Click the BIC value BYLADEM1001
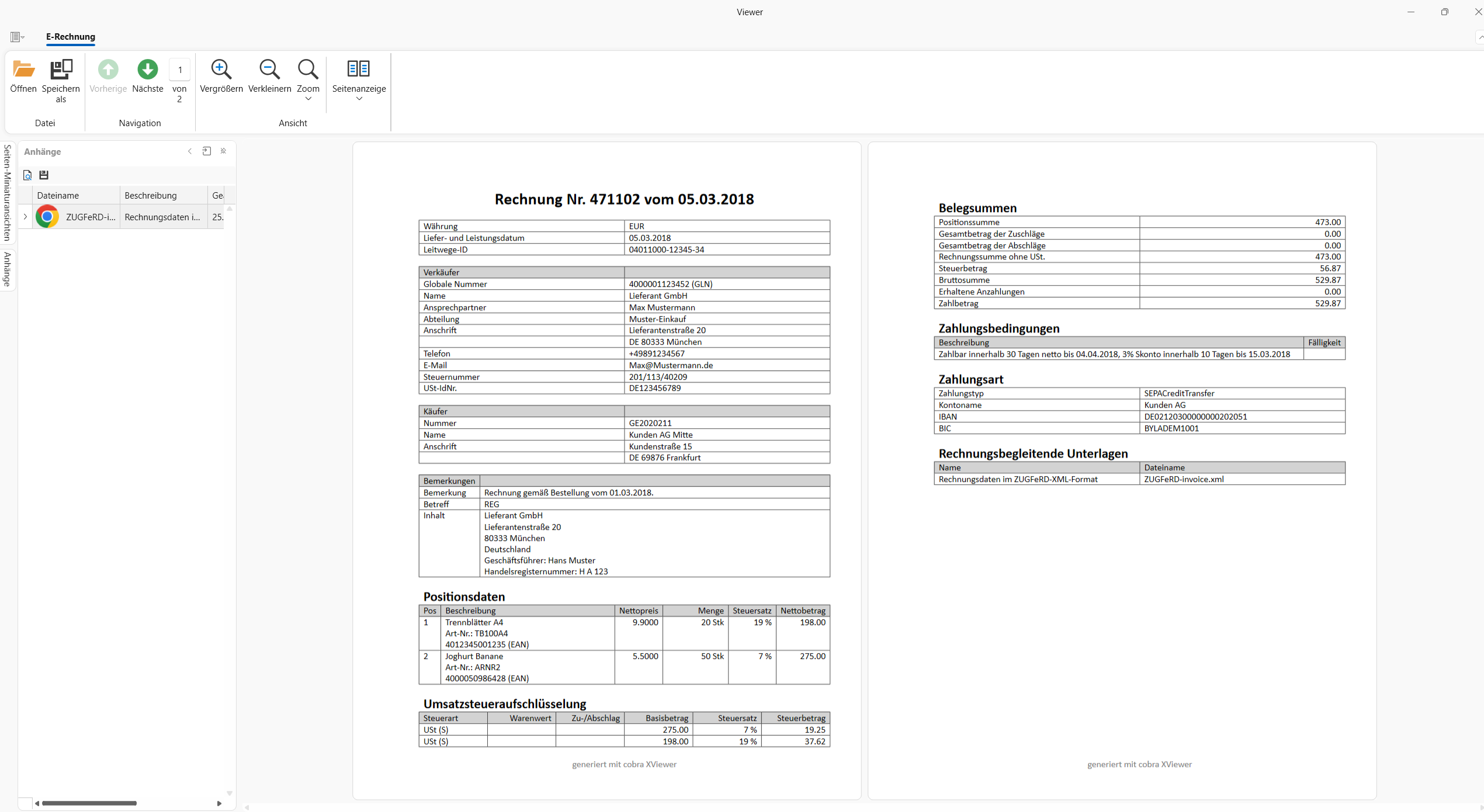Image resolution: width=1484 pixels, height=812 pixels. (1171, 429)
